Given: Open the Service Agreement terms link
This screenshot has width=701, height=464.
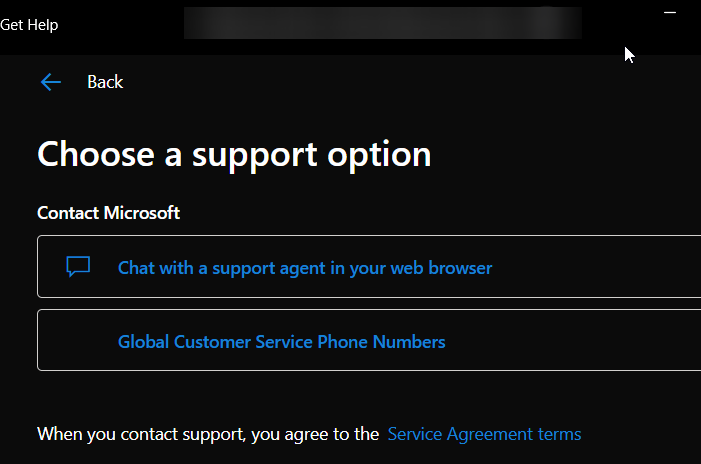Looking at the screenshot, I should pos(484,434).
